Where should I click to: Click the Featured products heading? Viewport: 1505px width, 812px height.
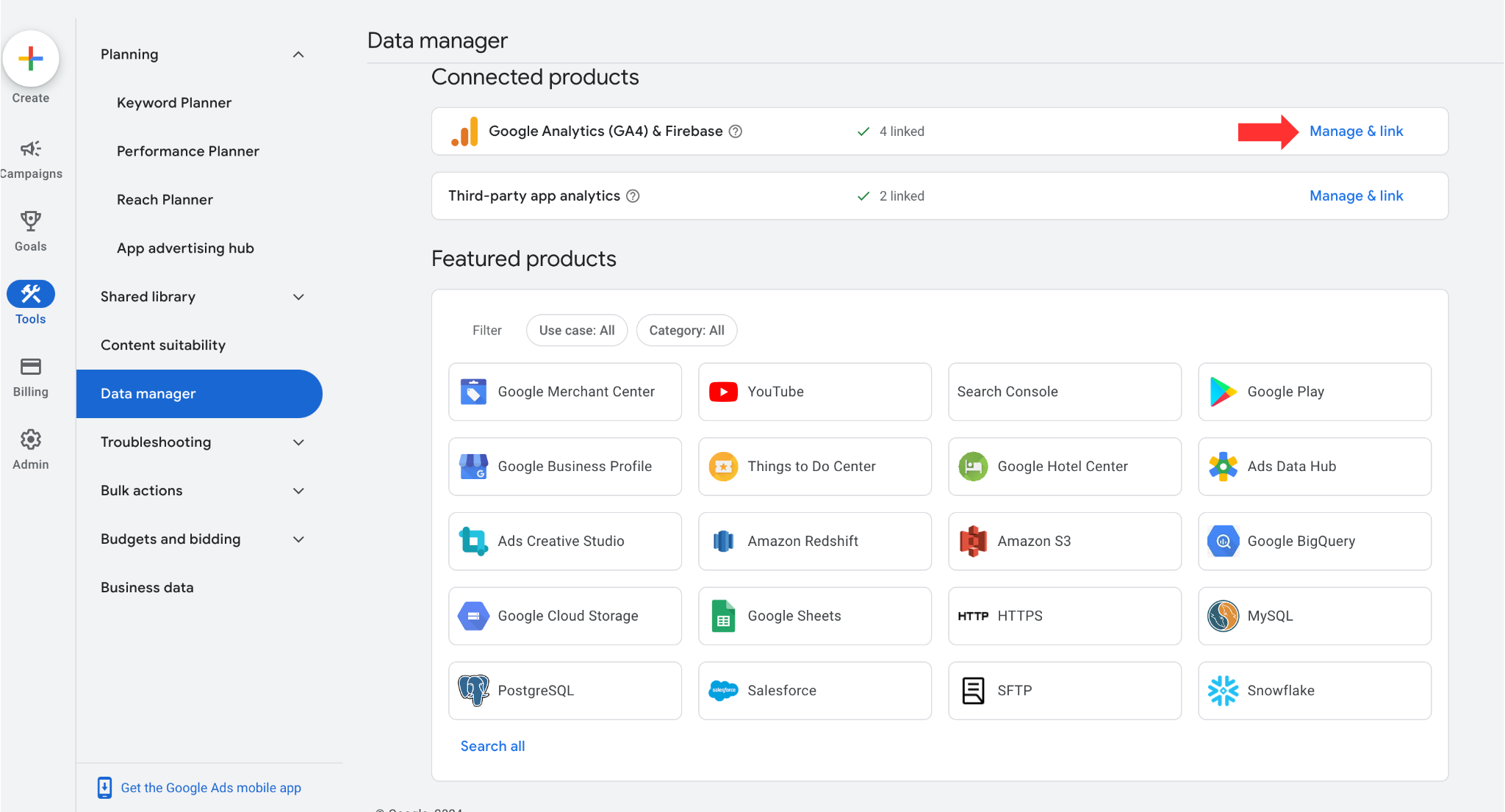click(x=523, y=259)
